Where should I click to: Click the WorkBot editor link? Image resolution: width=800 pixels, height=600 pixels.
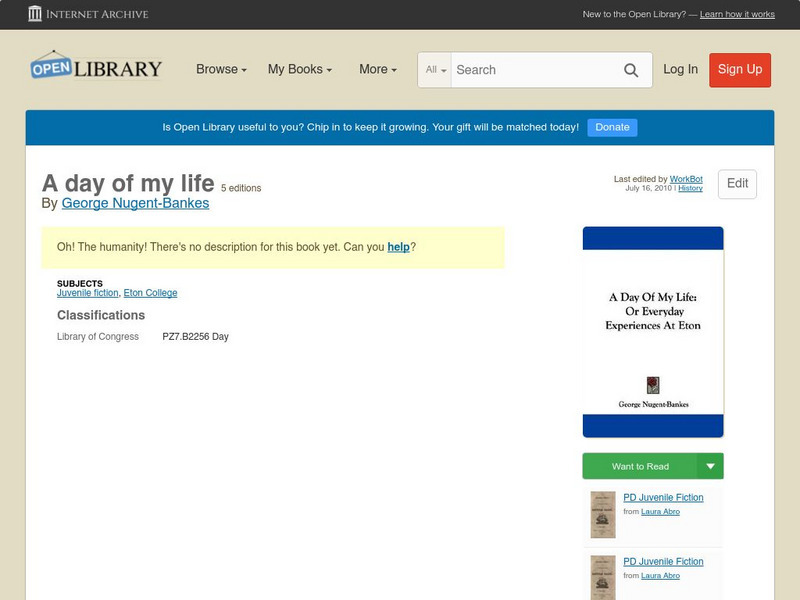coord(686,178)
